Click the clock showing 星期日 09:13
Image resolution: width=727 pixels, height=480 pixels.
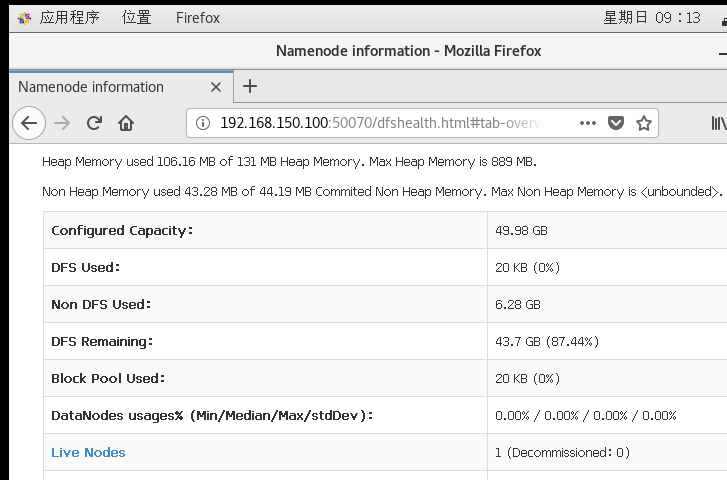pos(652,17)
